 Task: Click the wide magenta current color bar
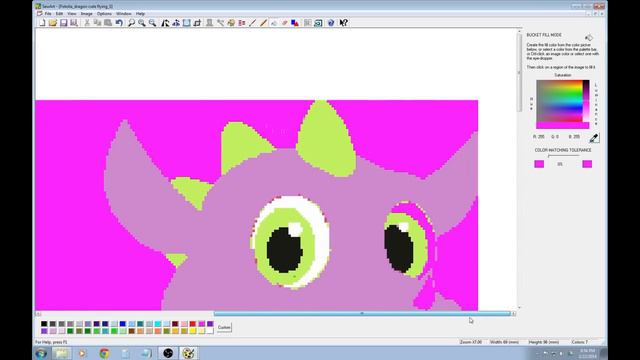tap(562, 125)
